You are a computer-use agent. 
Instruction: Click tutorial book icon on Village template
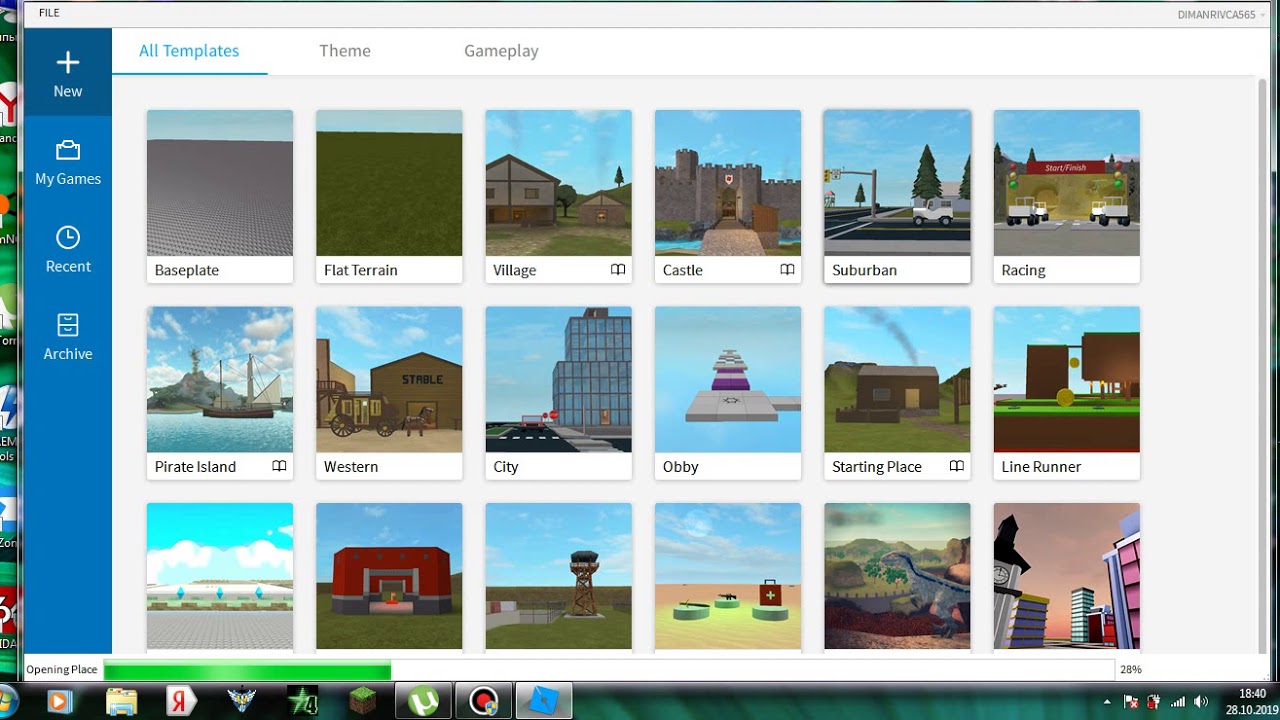tap(618, 270)
